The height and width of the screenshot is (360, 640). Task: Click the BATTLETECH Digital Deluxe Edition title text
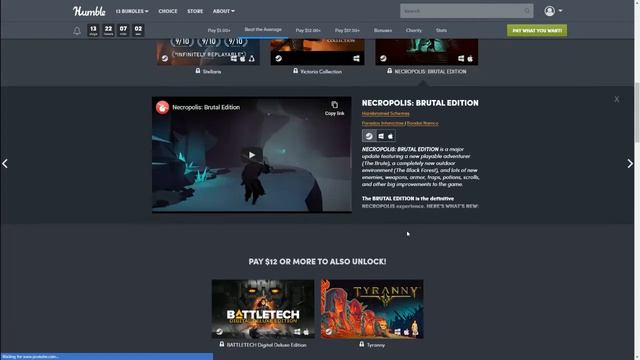(x=267, y=345)
